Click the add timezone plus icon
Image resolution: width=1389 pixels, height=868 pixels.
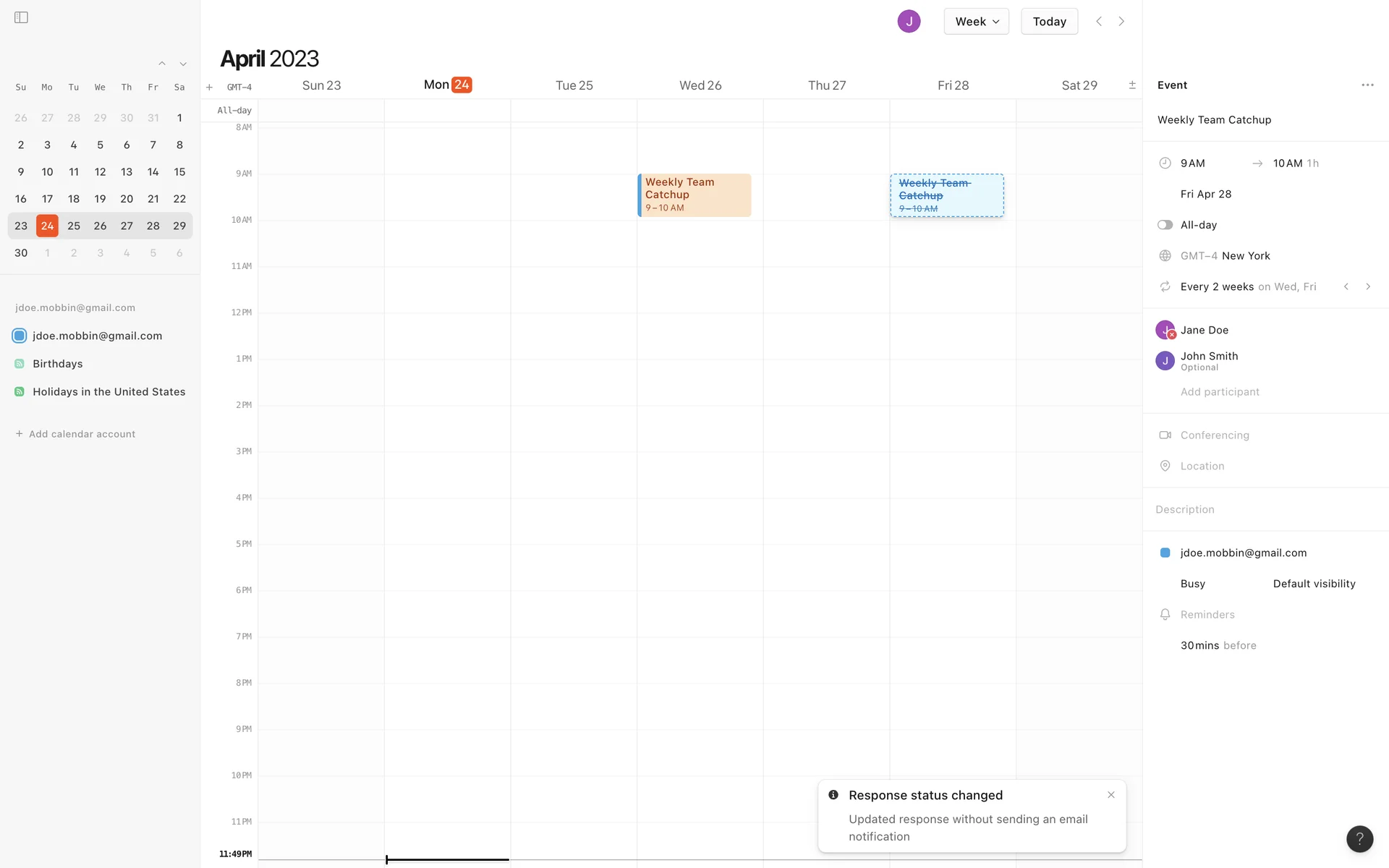[x=209, y=88]
